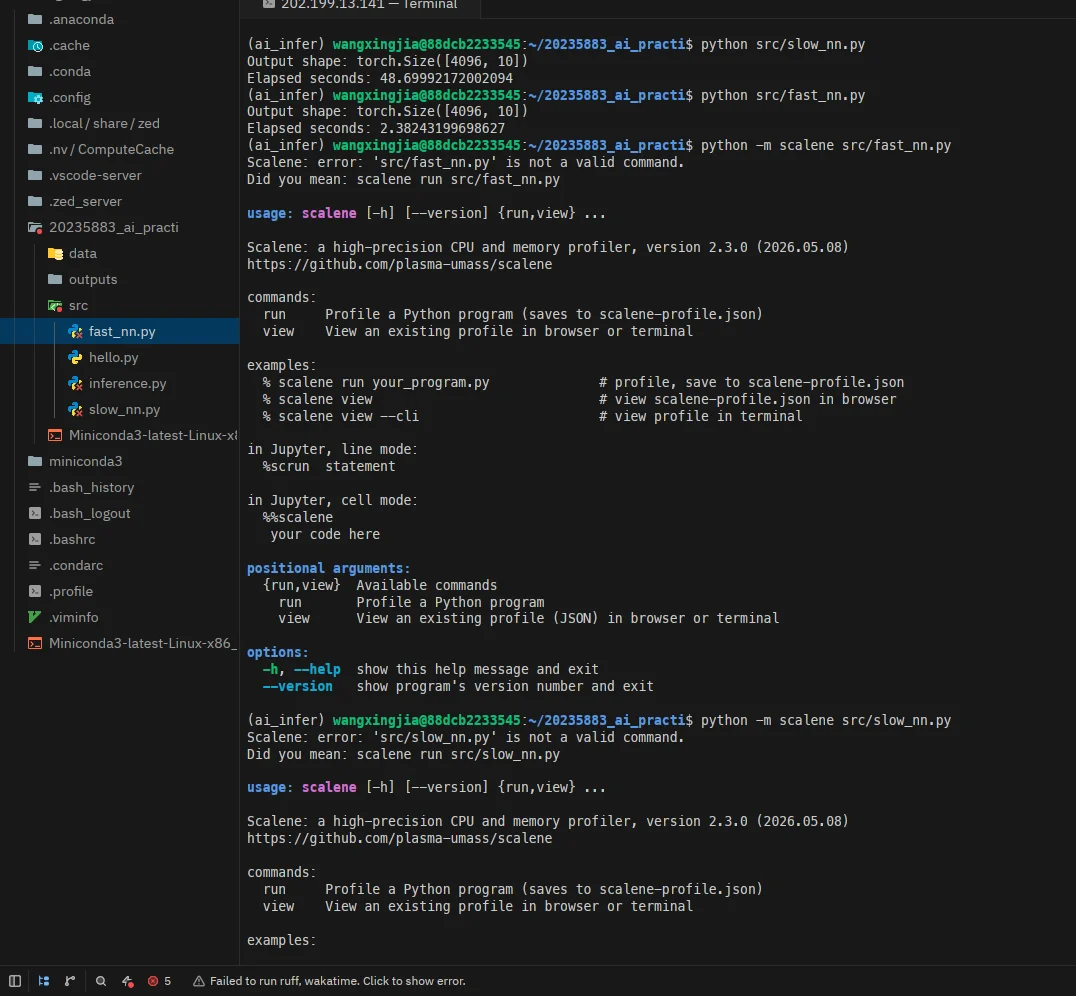Open project search magnifier icon
Image resolution: width=1076 pixels, height=996 pixels.
pyautogui.click(x=101, y=981)
